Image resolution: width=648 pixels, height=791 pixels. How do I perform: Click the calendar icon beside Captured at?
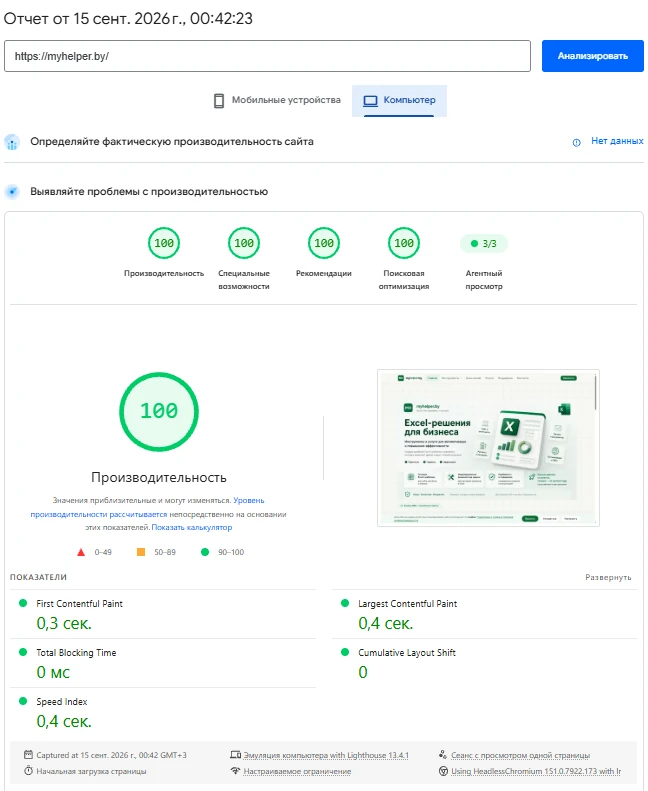[28, 755]
